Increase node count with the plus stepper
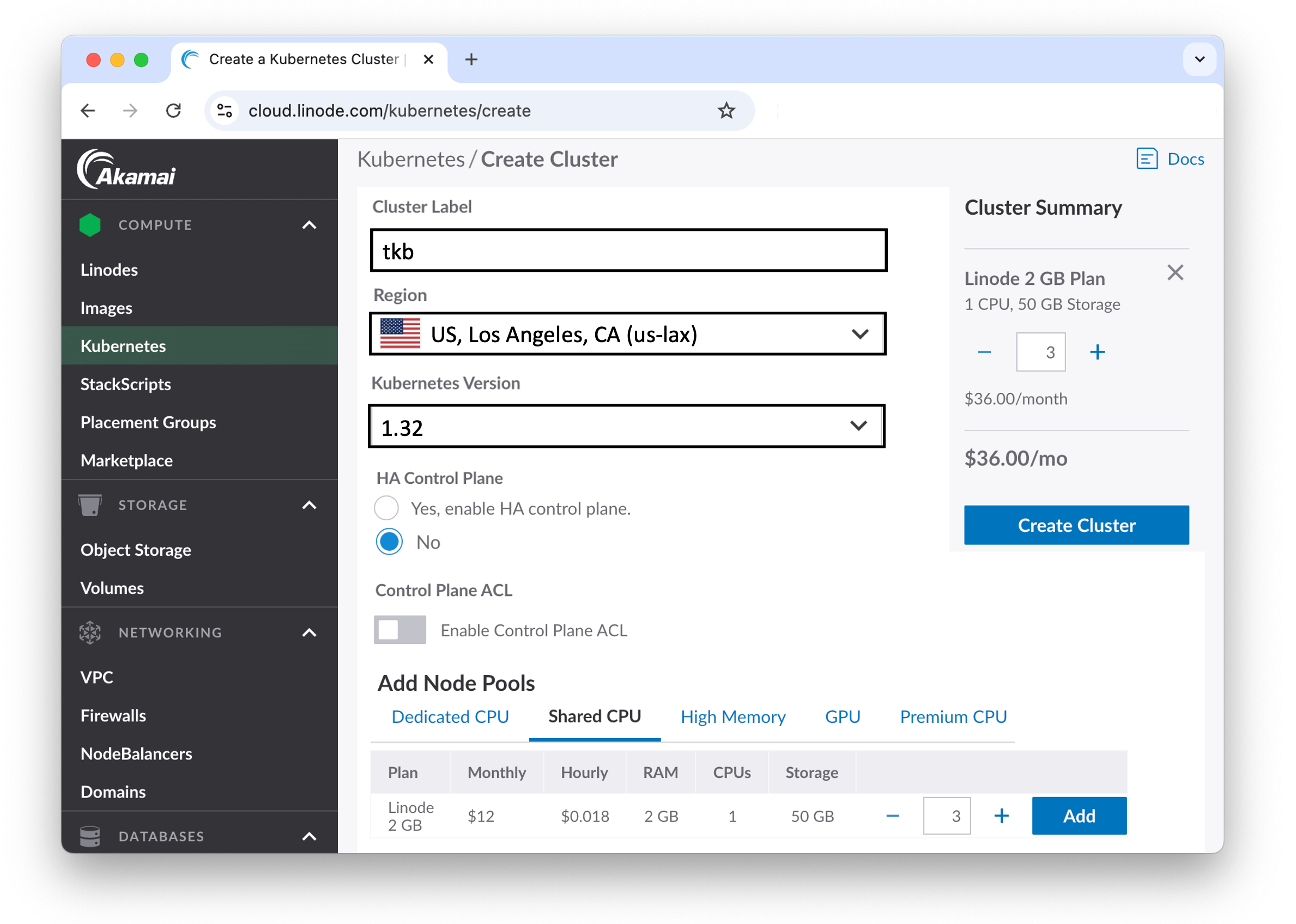 click(x=1098, y=351)
